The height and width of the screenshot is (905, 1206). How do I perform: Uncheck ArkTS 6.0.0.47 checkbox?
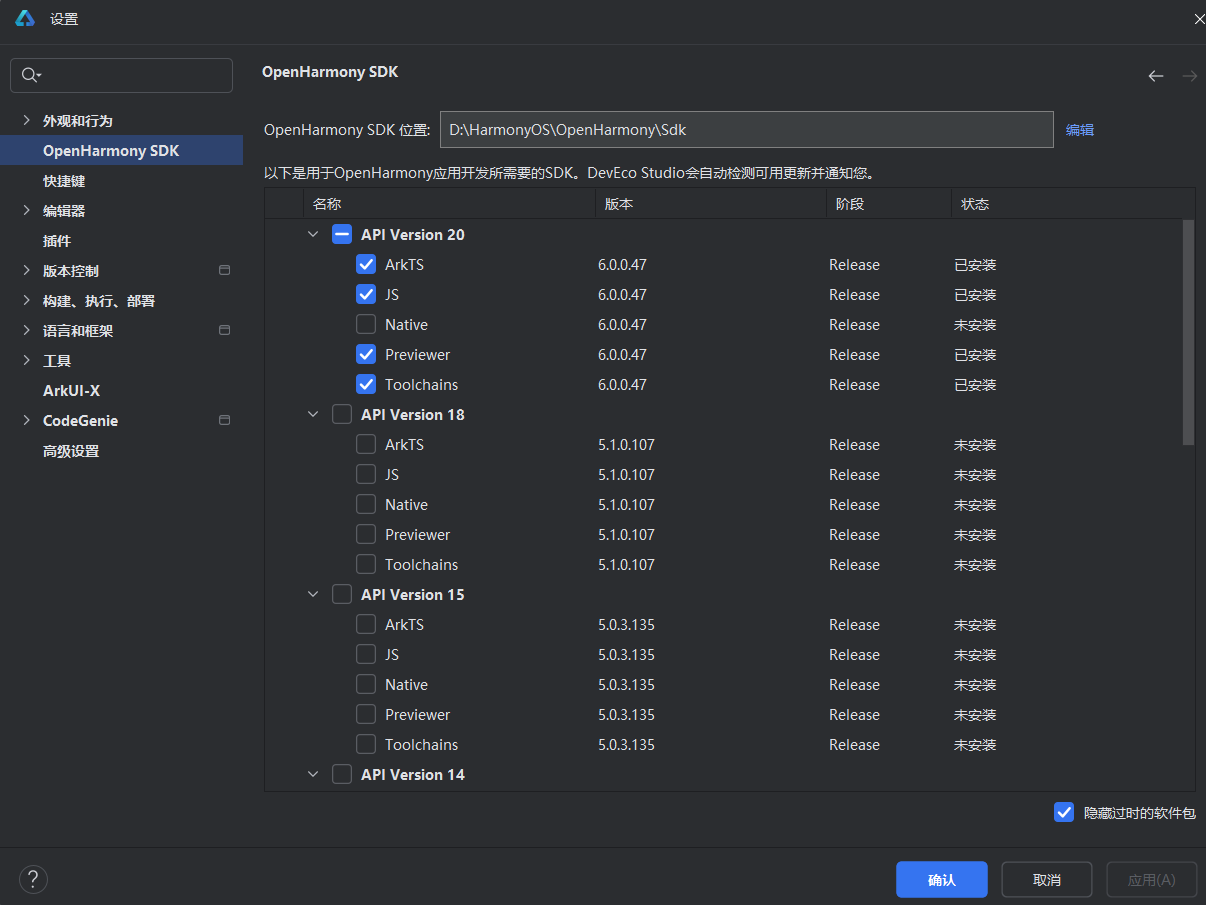tap(366, 264)
